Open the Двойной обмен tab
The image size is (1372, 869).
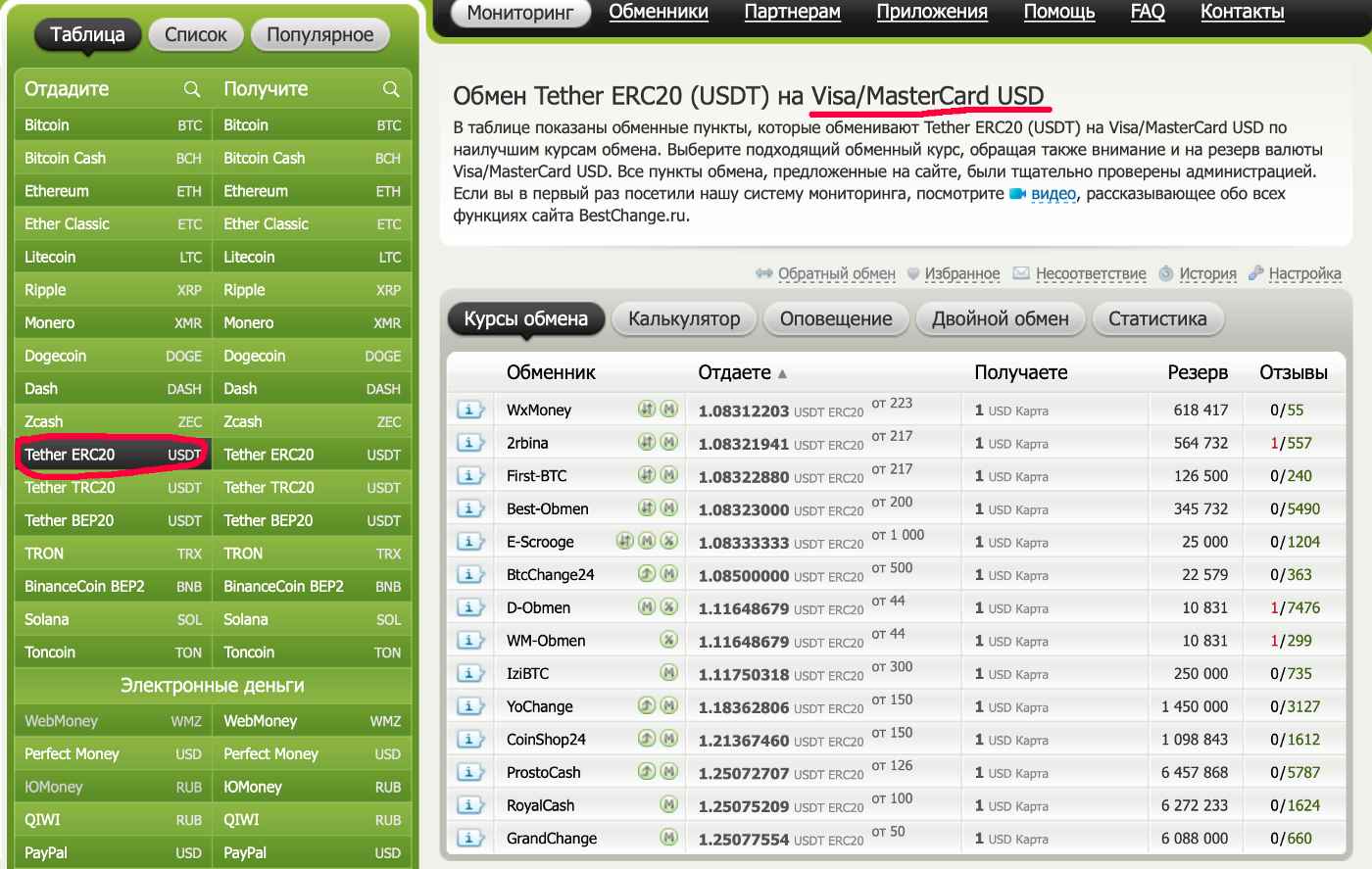[1001, 318]
